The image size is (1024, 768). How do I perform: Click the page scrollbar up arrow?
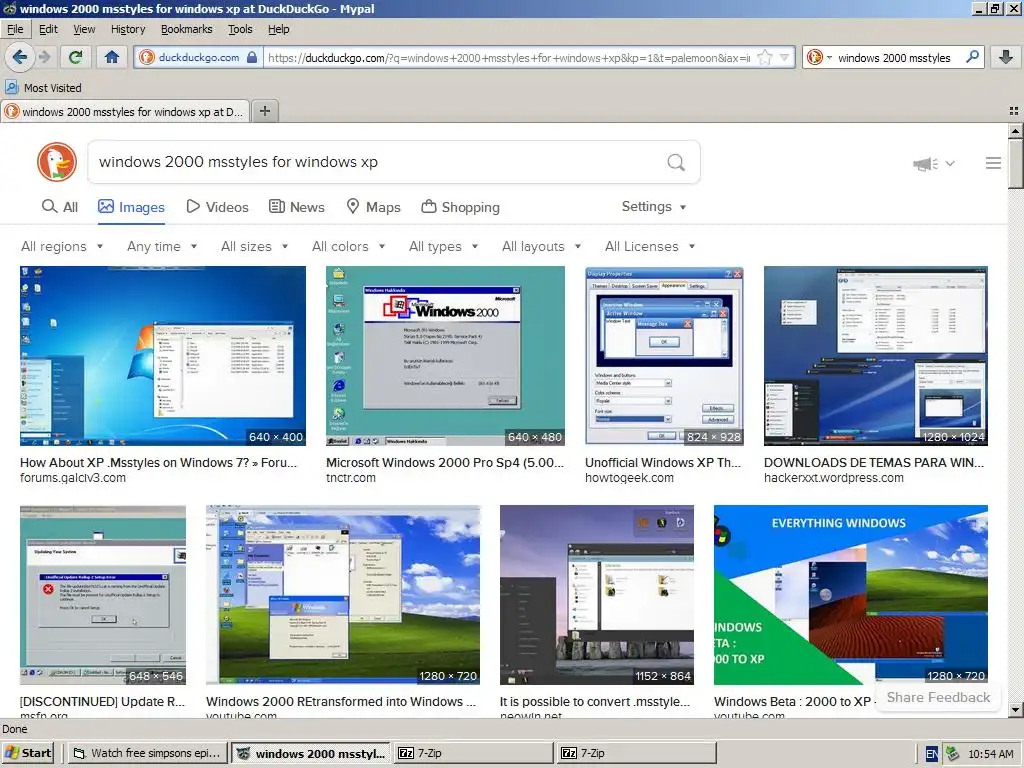(1016, 131)
